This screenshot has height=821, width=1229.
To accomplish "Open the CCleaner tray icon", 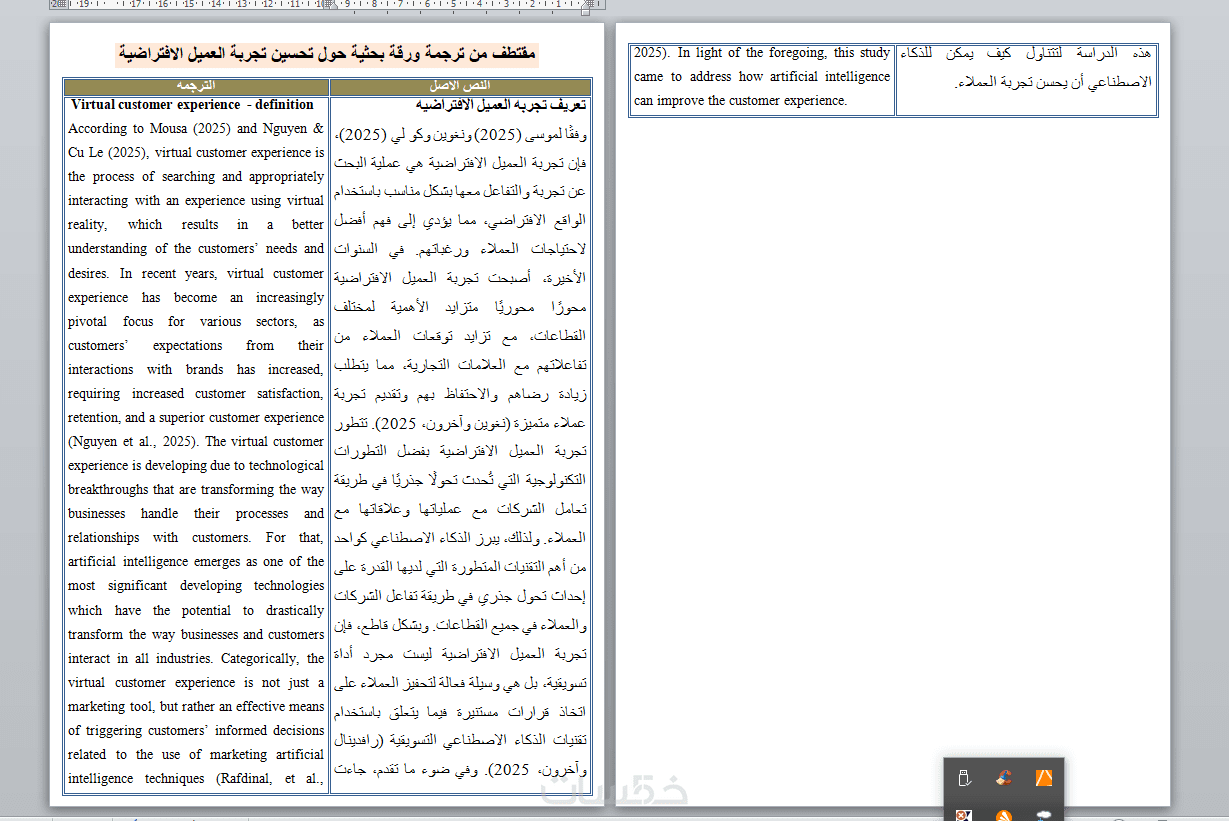I will pyautogui.click(x=1004, y=778).
